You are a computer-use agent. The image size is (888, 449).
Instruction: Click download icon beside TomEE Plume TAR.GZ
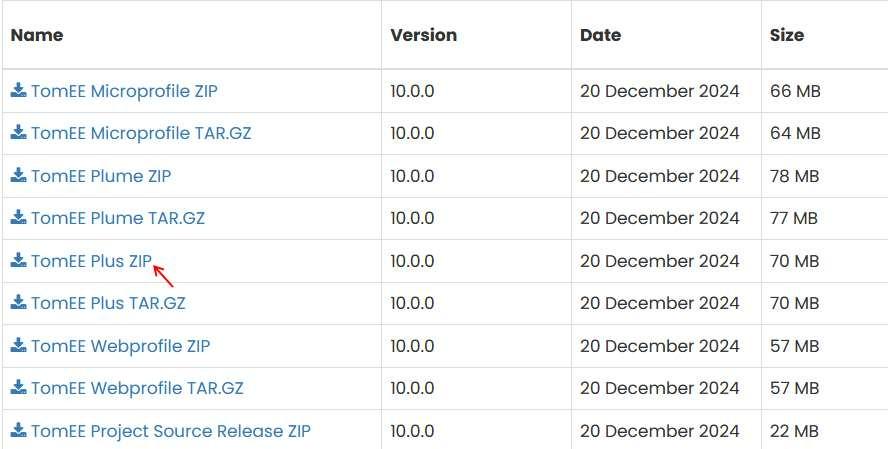[19, 217]
